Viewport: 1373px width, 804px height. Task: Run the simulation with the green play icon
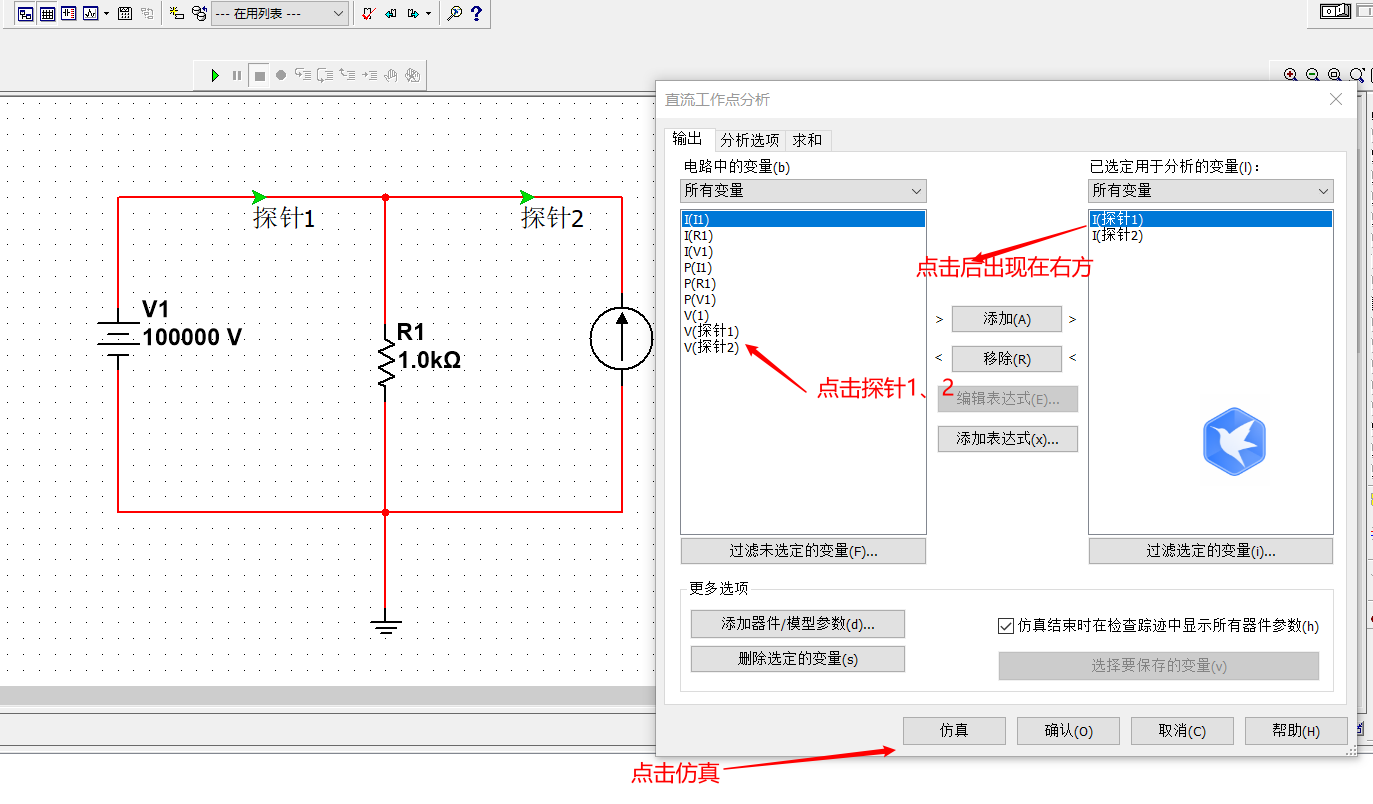(214, 74)
